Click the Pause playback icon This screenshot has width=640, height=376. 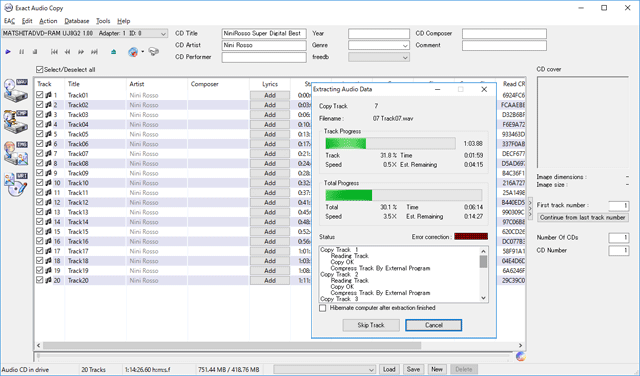pyautogui.click(x=22, y=52)
